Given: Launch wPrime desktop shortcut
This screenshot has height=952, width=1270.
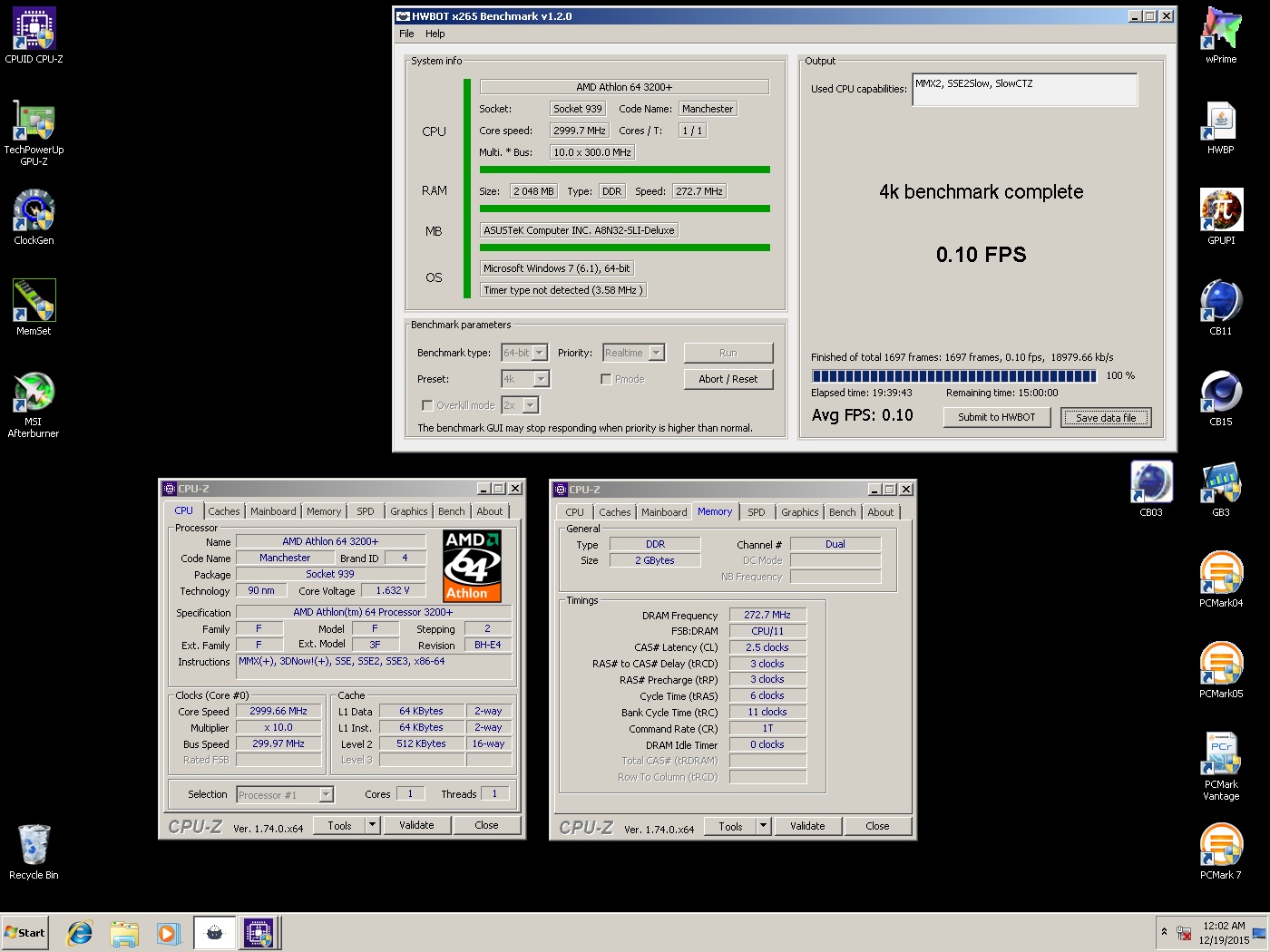Looking at the screenshot, I should point(1221,36).
